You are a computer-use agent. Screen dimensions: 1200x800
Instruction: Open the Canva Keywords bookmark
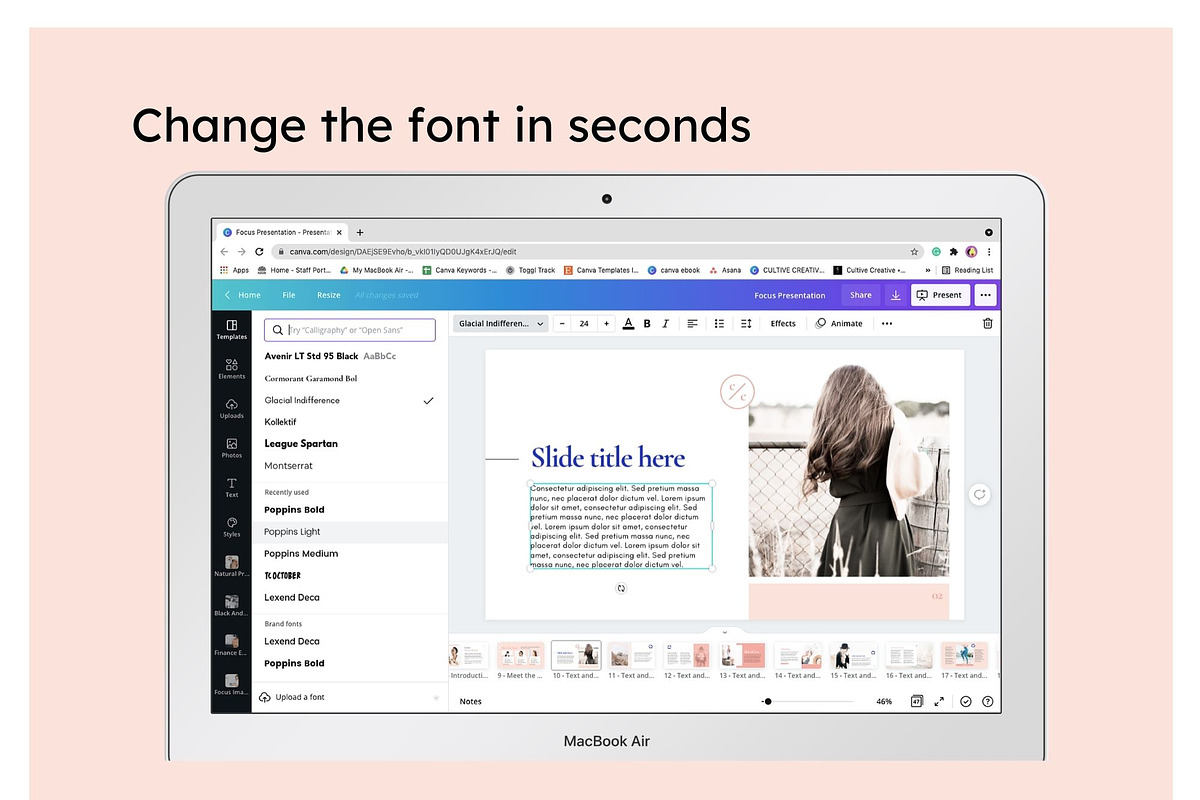(459, 270)
